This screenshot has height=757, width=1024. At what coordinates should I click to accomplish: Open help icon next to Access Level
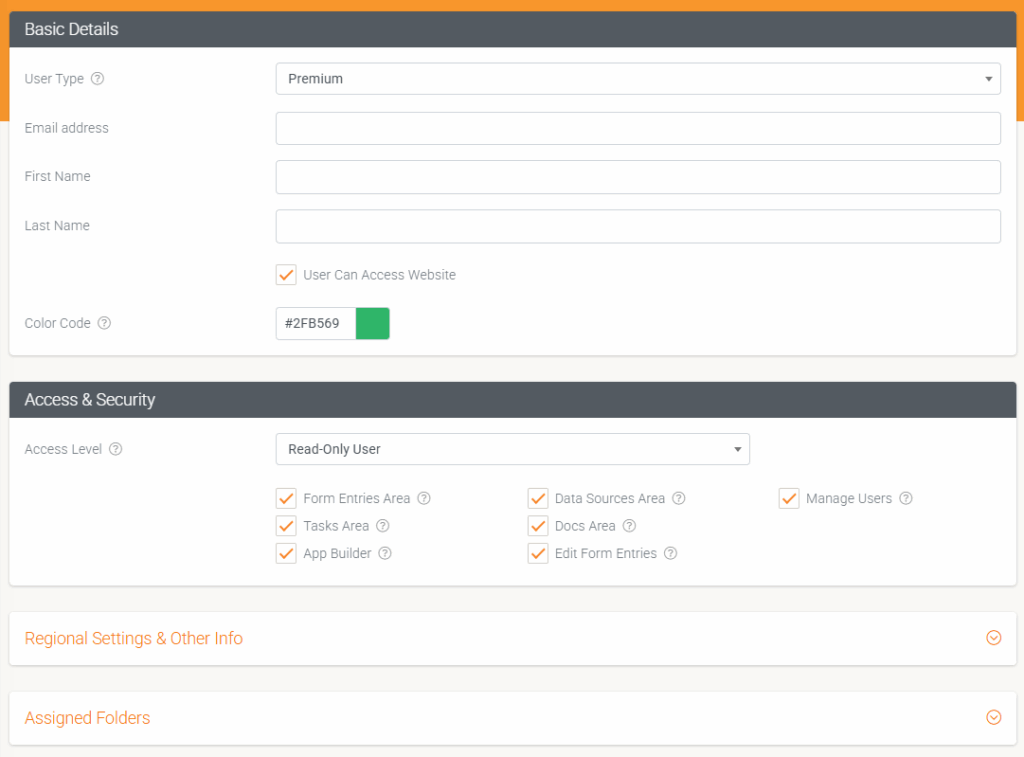point(116,449)
